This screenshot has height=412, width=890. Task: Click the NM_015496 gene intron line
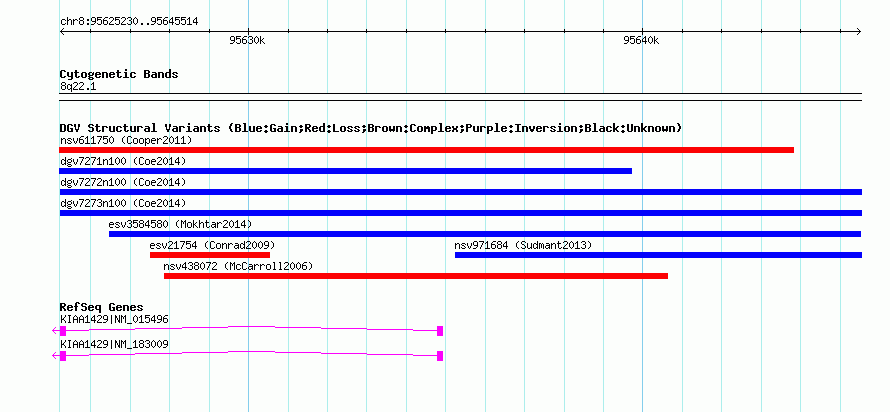[251, 328]
